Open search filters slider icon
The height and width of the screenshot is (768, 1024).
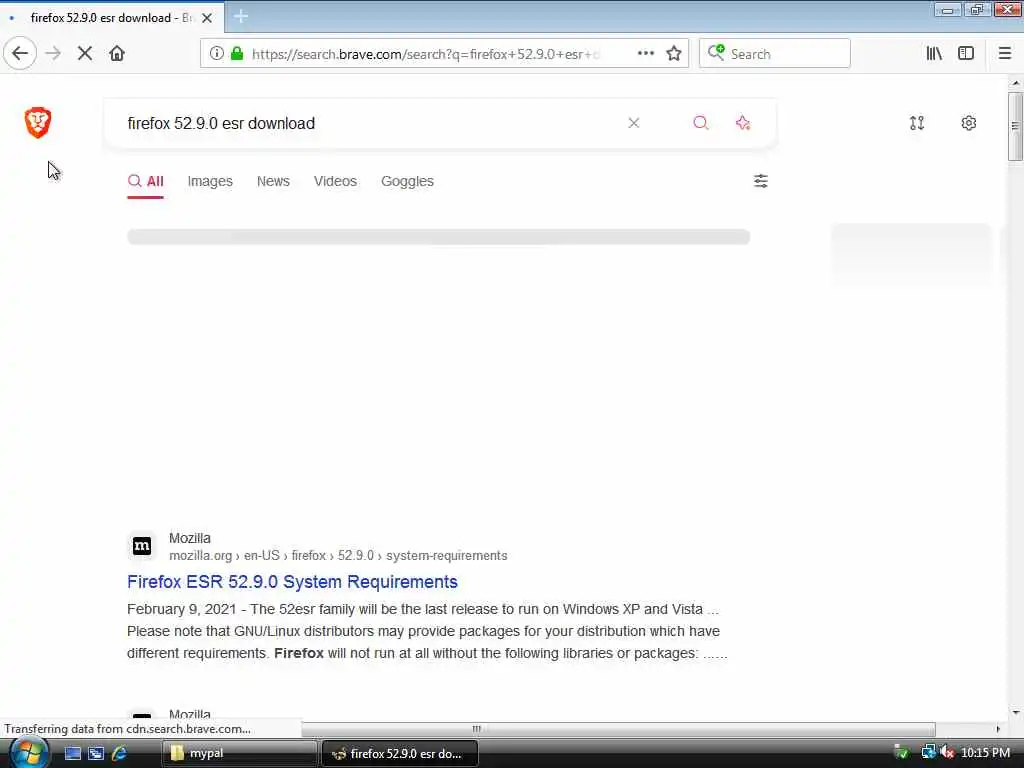point(761,181)
